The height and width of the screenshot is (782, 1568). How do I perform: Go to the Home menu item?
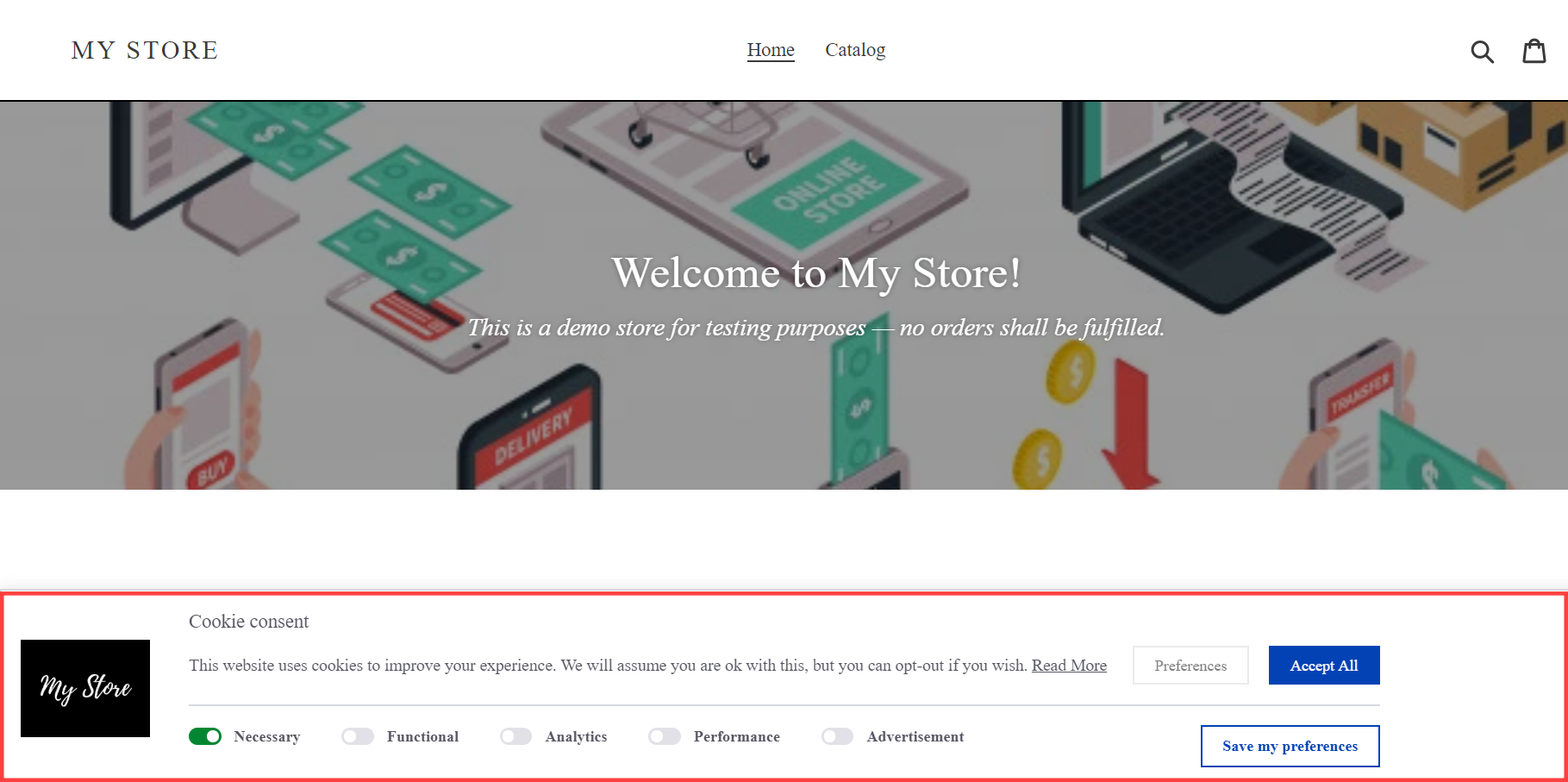point(771,50)
